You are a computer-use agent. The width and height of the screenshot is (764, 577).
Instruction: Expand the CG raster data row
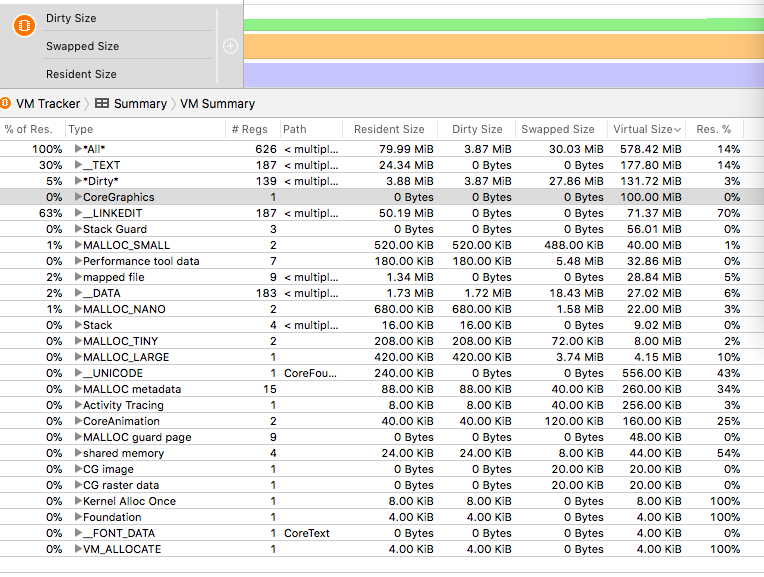(x=78, y=485)
